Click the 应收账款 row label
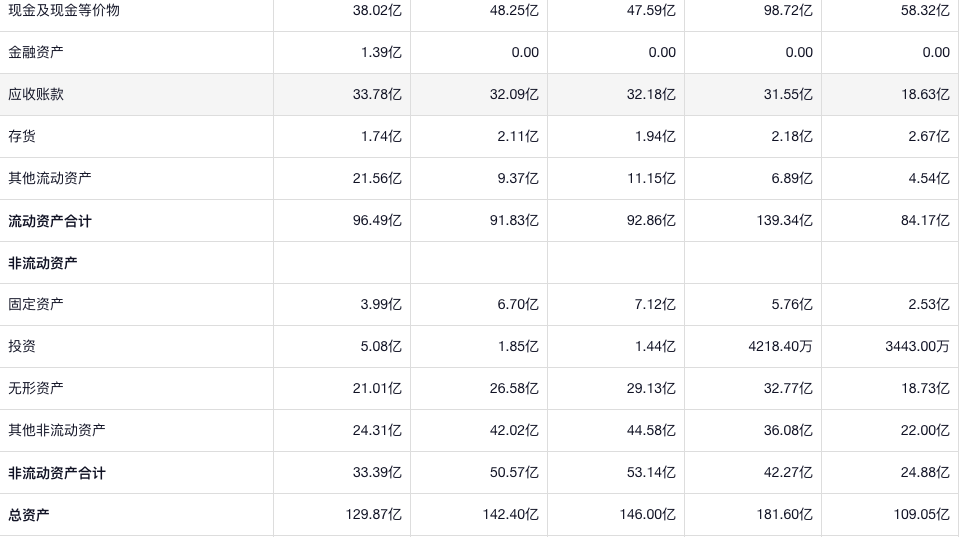Viewport: 961px width, 537px height. 36,95
